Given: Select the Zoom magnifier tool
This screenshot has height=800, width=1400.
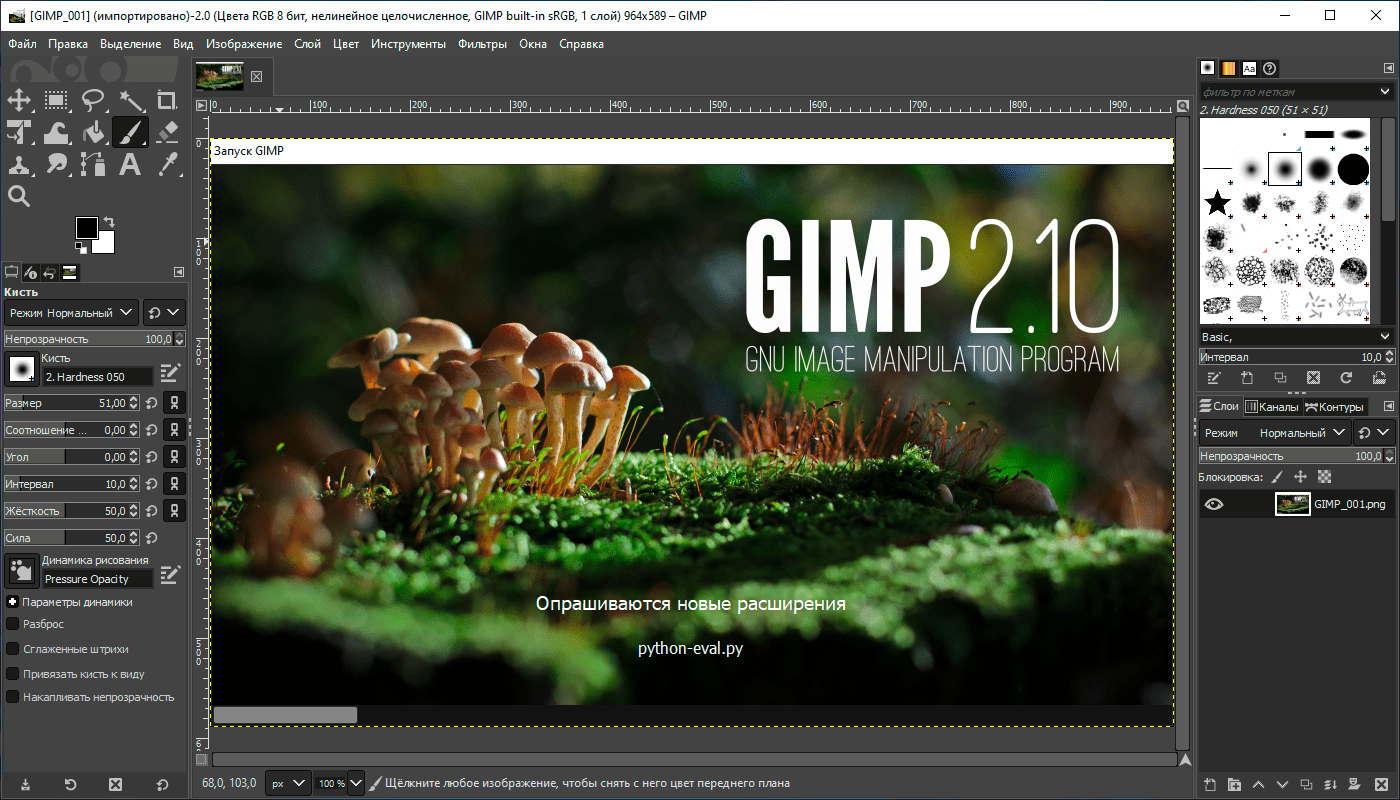Looking at the screenshot, I should 19,196.
